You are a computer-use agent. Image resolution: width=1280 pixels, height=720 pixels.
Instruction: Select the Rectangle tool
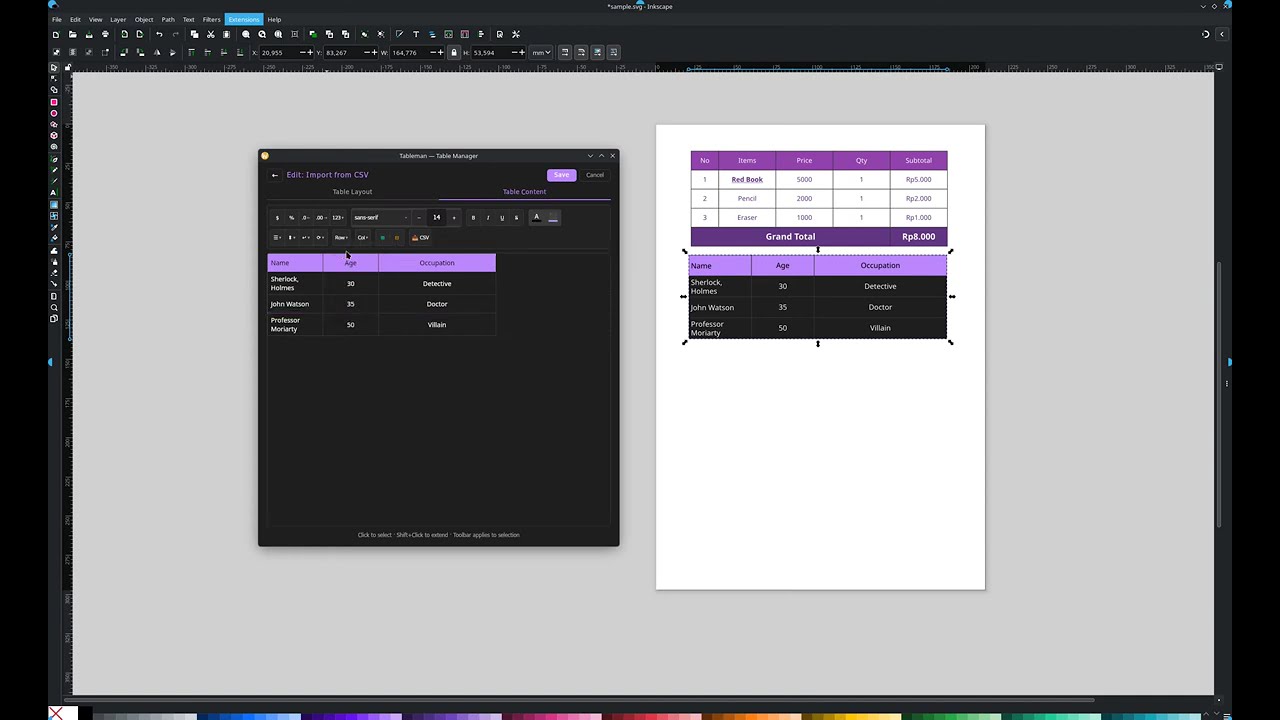tap(54, 102)
